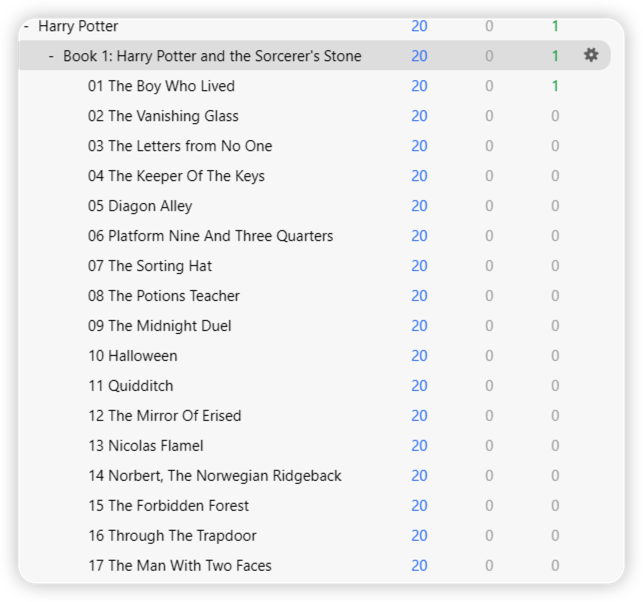Click new count 20 for The Boy Who Lived

pos(419,86)
